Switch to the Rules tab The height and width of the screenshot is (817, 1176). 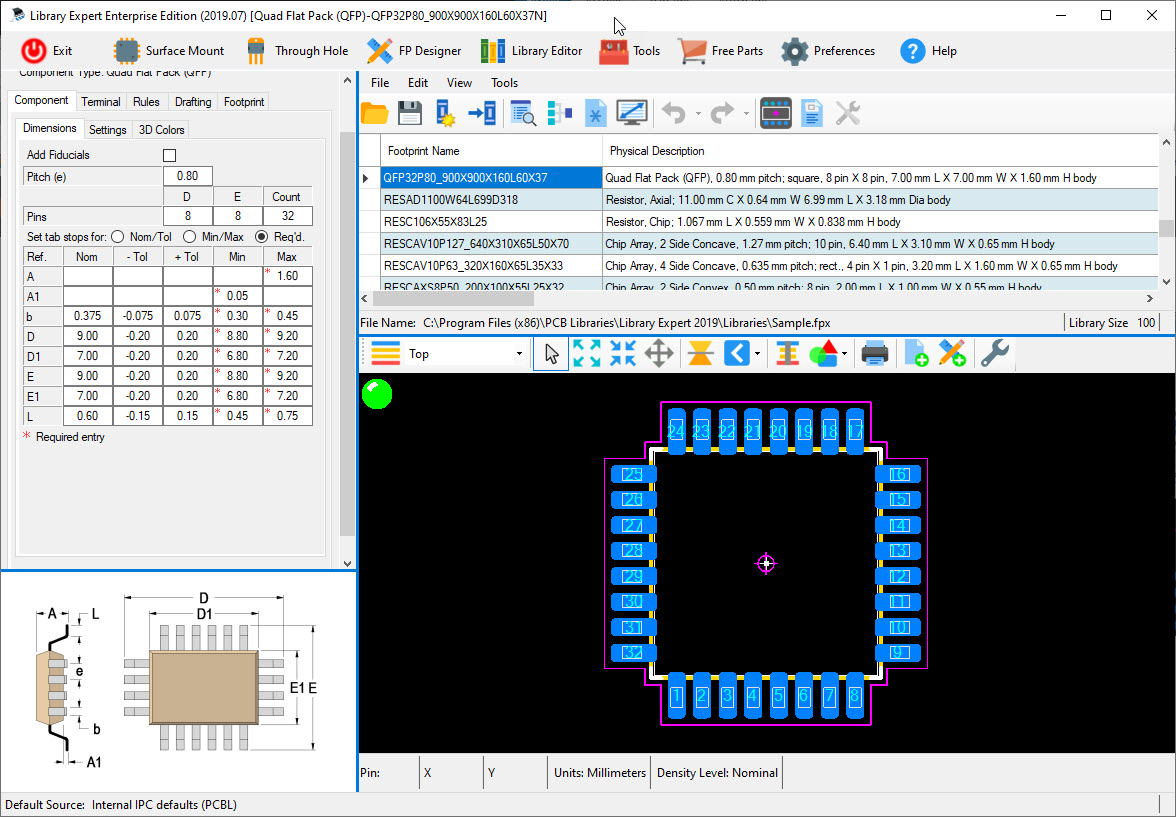coord(146,102)
